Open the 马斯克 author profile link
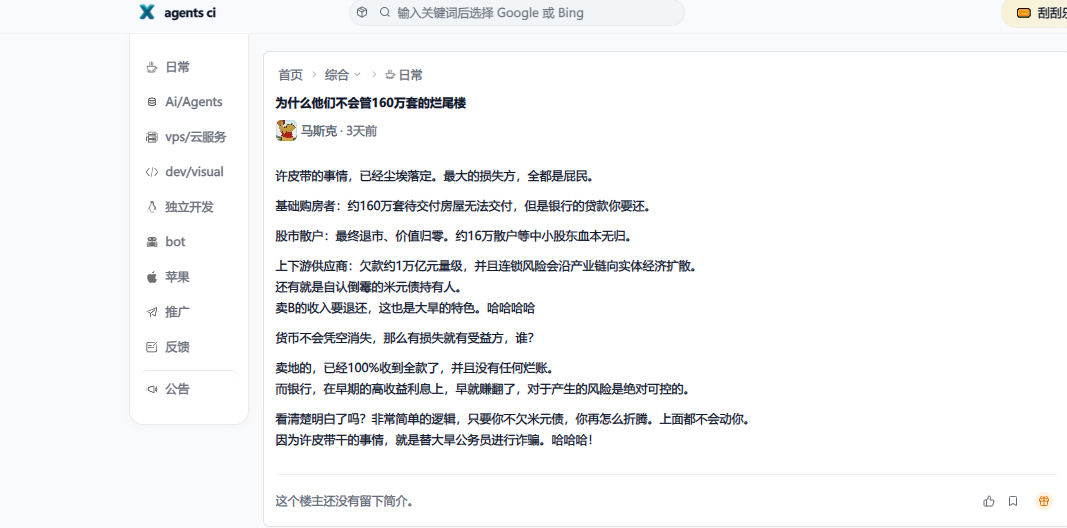The image size is (1067, 528). click(319, 131)
